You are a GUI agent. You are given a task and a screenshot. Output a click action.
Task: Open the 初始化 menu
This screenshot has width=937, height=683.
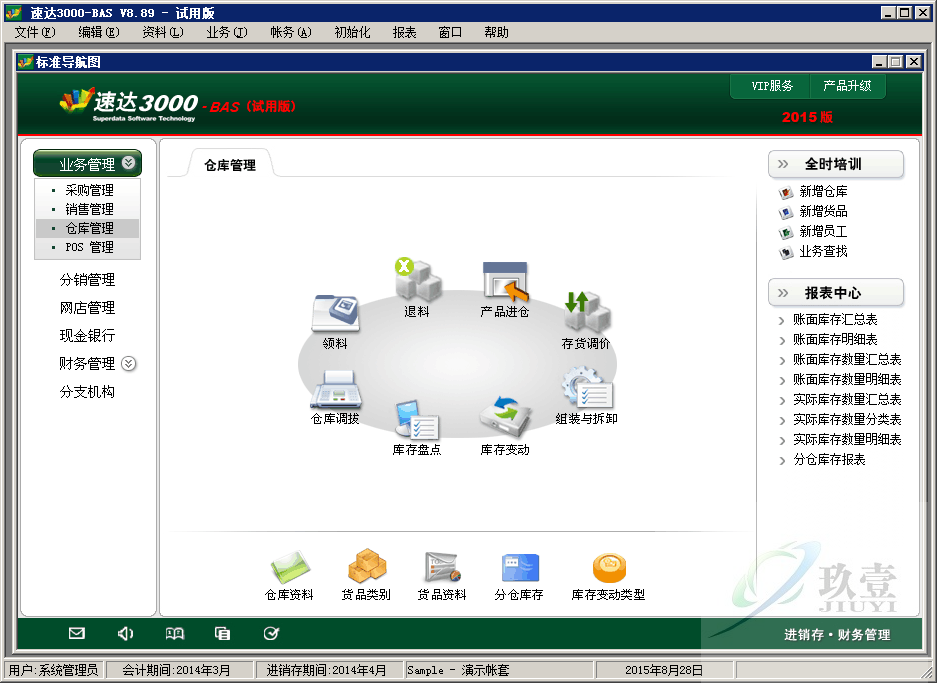pos(353,32)
